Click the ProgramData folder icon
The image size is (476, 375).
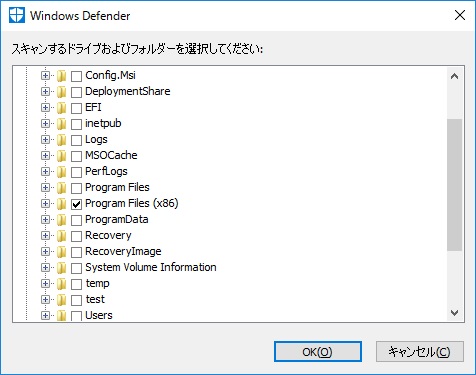point(61,220)
